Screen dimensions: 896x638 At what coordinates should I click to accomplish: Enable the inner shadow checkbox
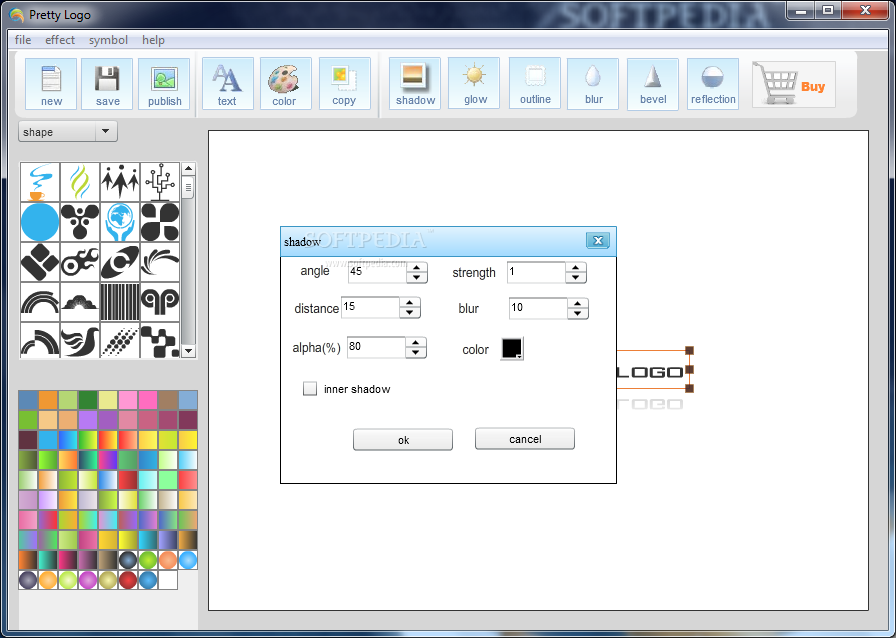pos(310,389)
